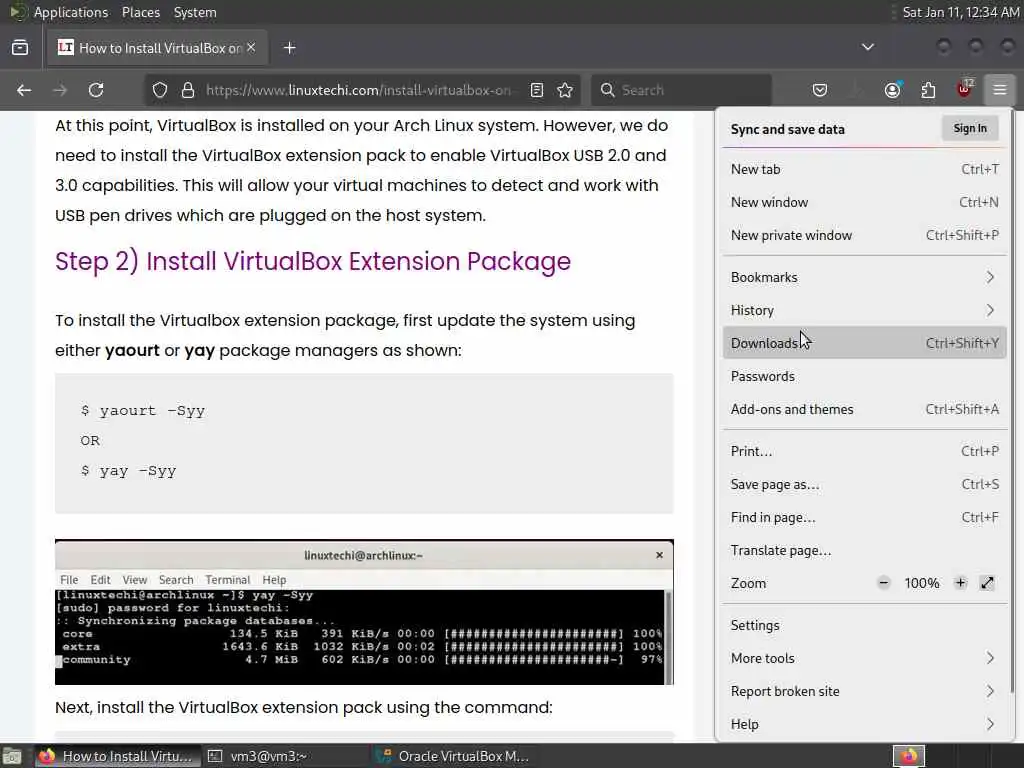This screenshot has width=1024, height=768.
Task: Open tracking protection shield icon
Action: pyautogui.click(x=160, y=90)
